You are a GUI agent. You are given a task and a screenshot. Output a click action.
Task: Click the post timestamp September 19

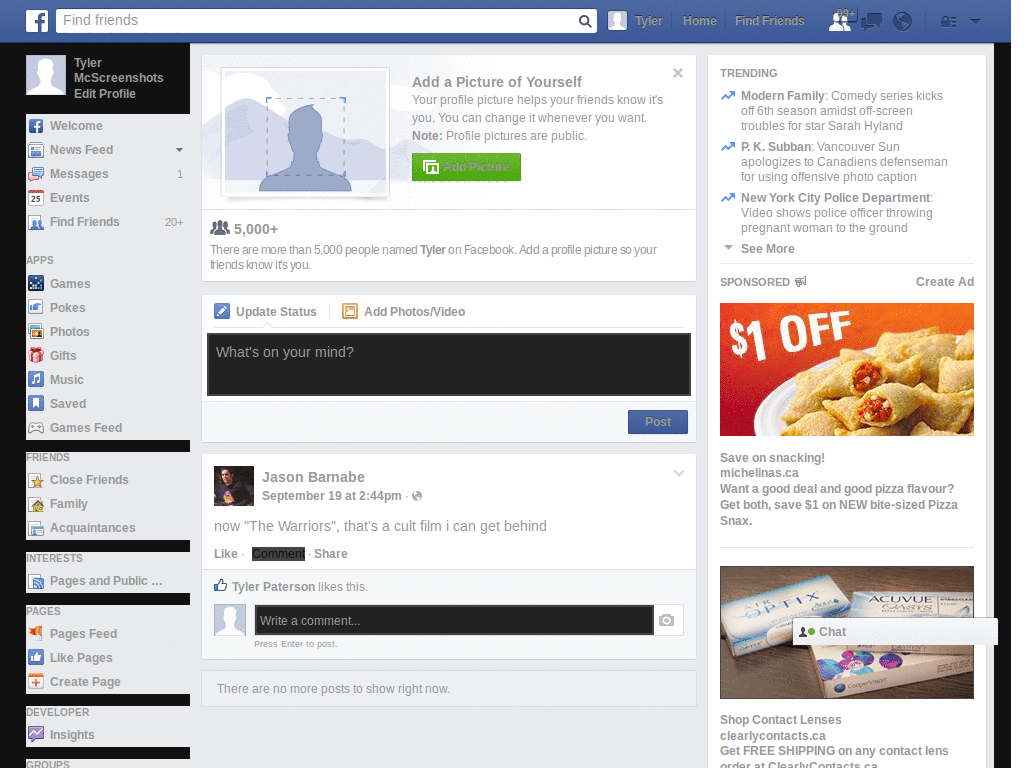point(332,496)
